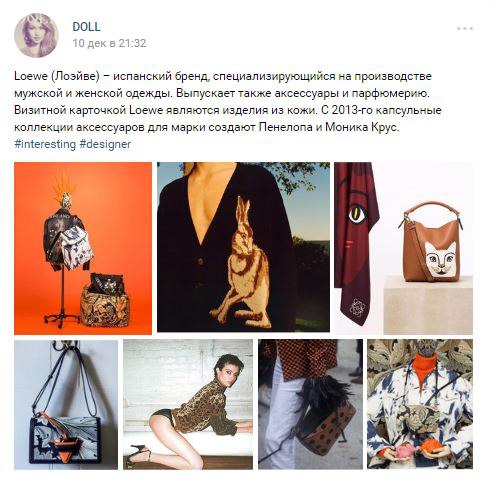491x488 pixels.
Task: Click the #designer hashtag
Action: (105, 144)
